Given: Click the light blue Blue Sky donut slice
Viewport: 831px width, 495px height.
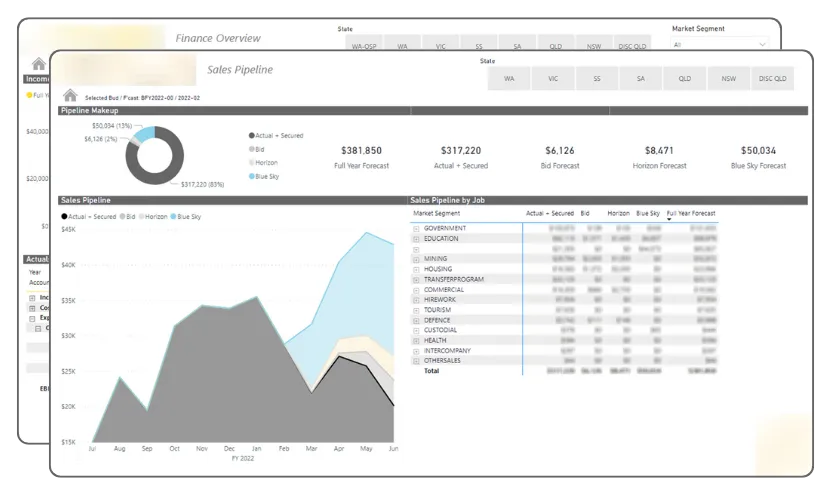Looking at the screenshot, I should click(145, 135).
